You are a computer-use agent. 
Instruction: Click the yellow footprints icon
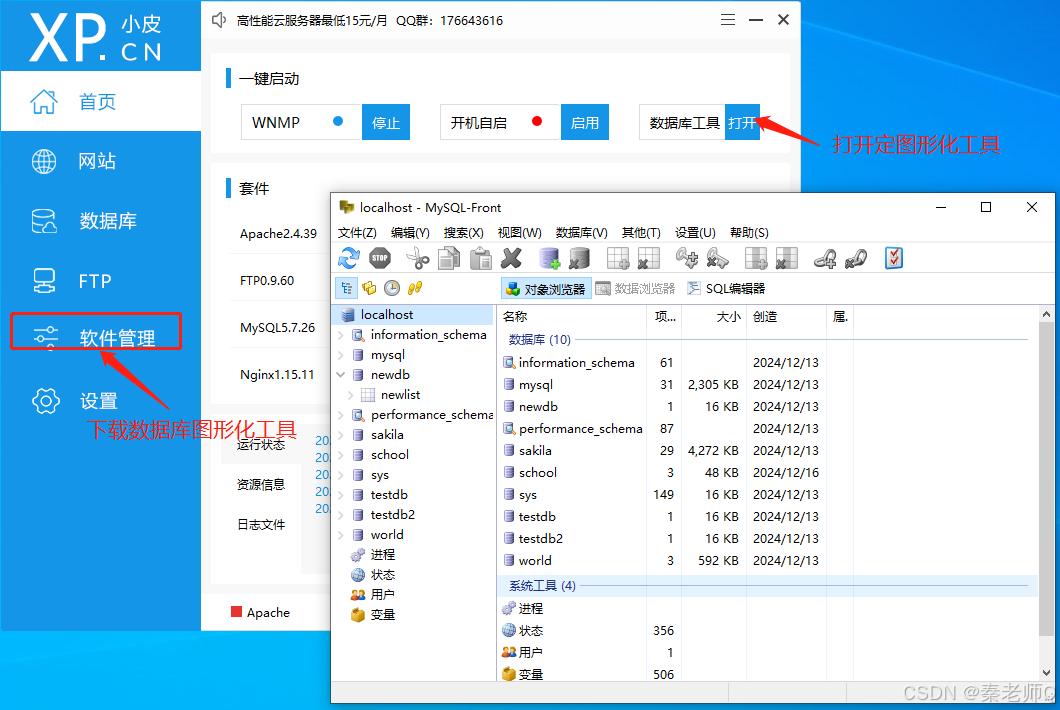pos(414,288)
